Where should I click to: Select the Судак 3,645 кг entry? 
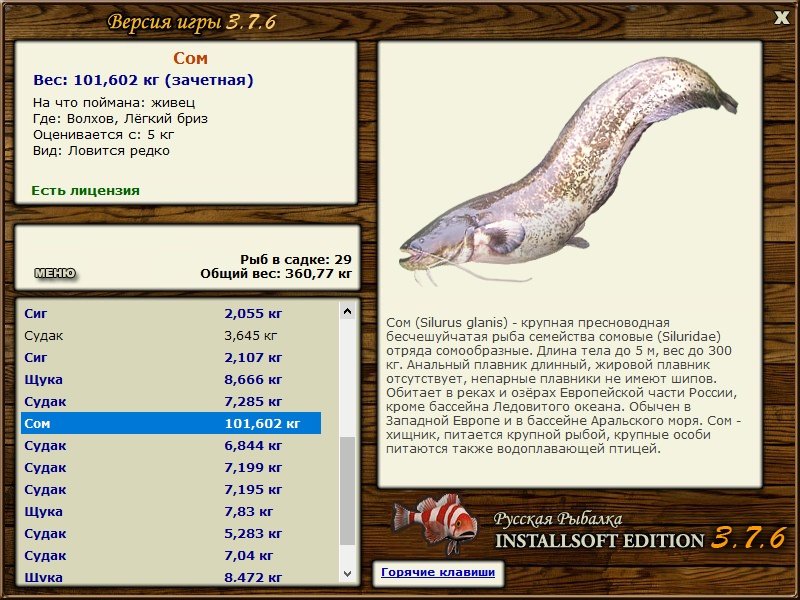tap(170, 335)
